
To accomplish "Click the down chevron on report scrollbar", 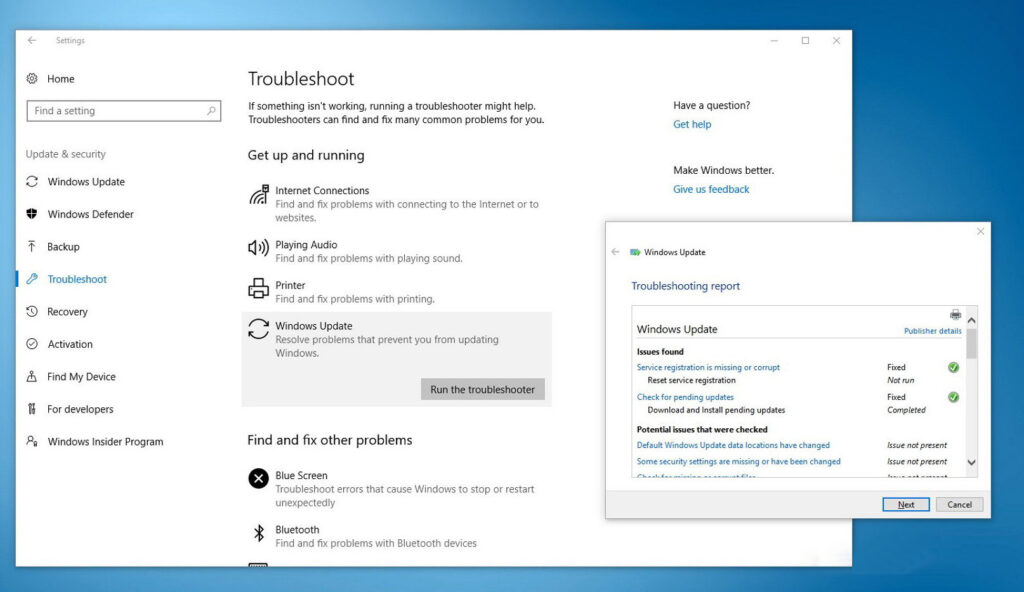I will tap(971, 463).
